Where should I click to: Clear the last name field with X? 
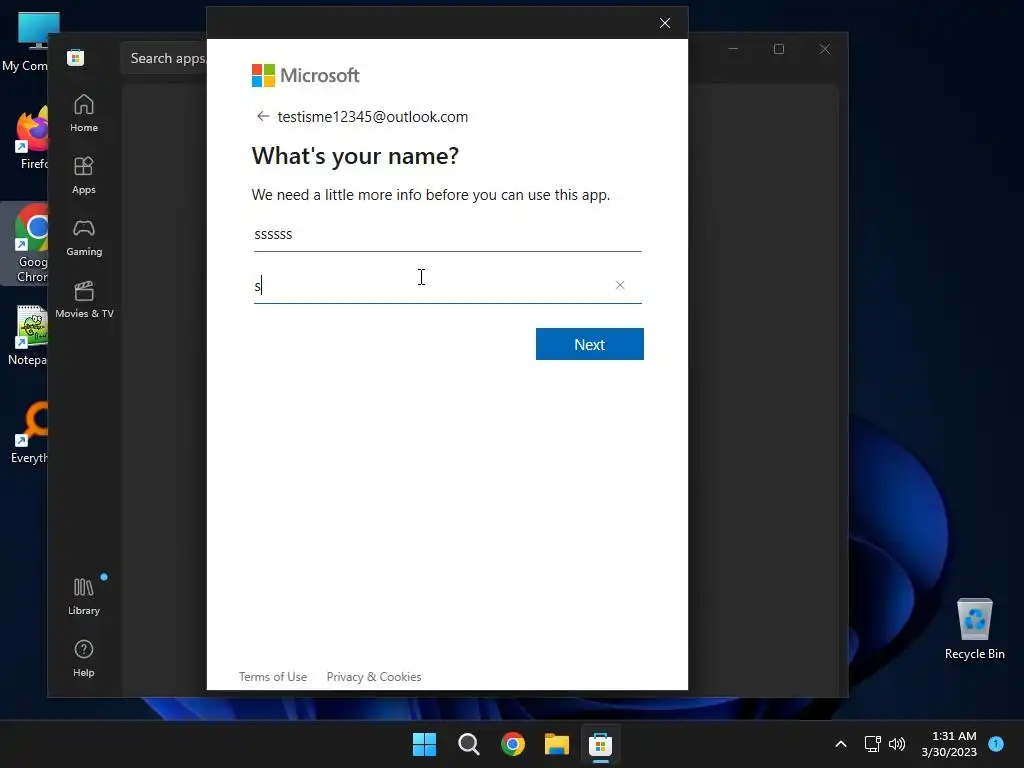coord(620,285)
